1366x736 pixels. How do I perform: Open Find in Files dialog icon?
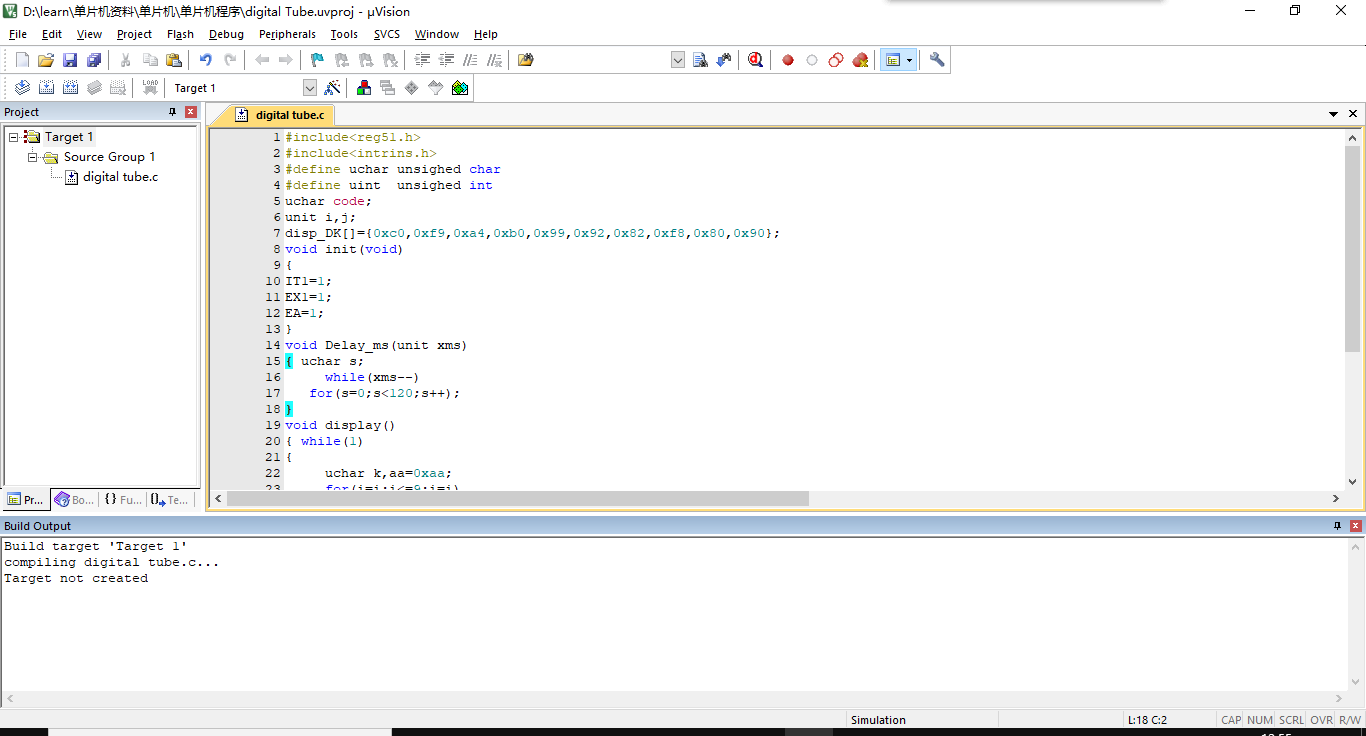coord(526,60)
